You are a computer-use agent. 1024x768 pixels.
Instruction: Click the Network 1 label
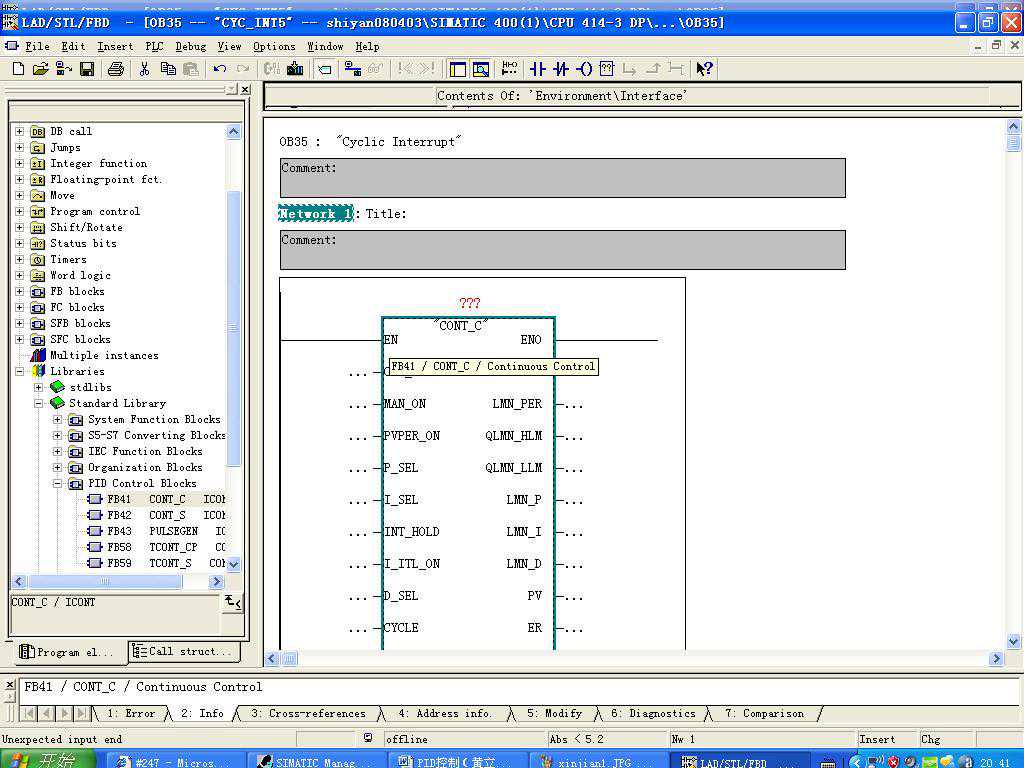coord(315,214)
